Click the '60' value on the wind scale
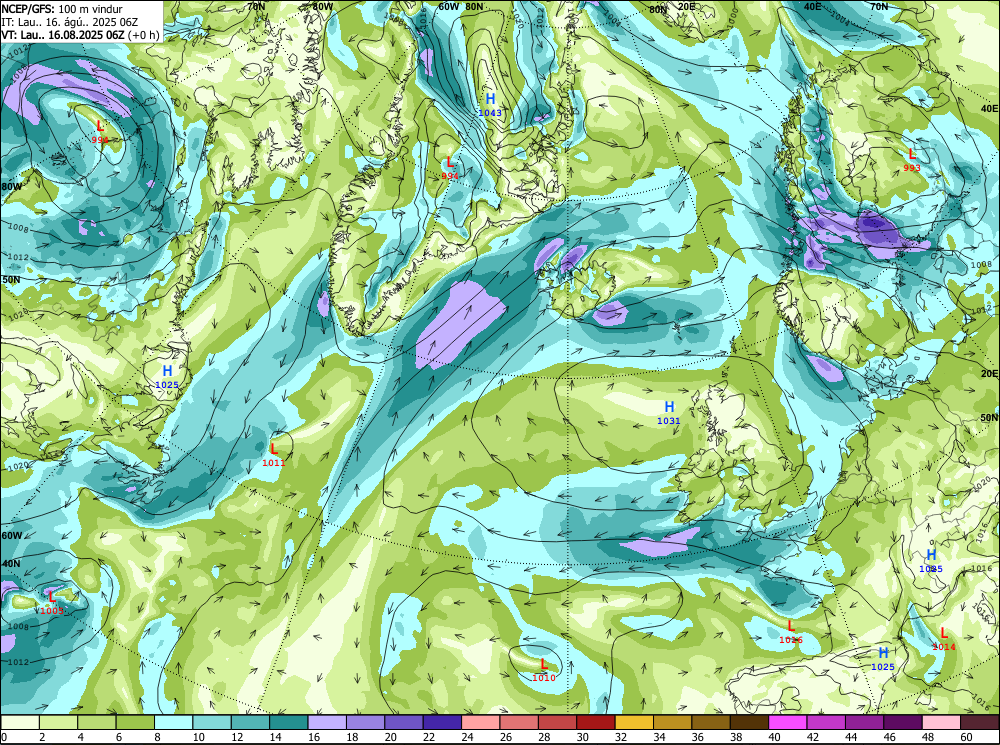 (965, 737)
